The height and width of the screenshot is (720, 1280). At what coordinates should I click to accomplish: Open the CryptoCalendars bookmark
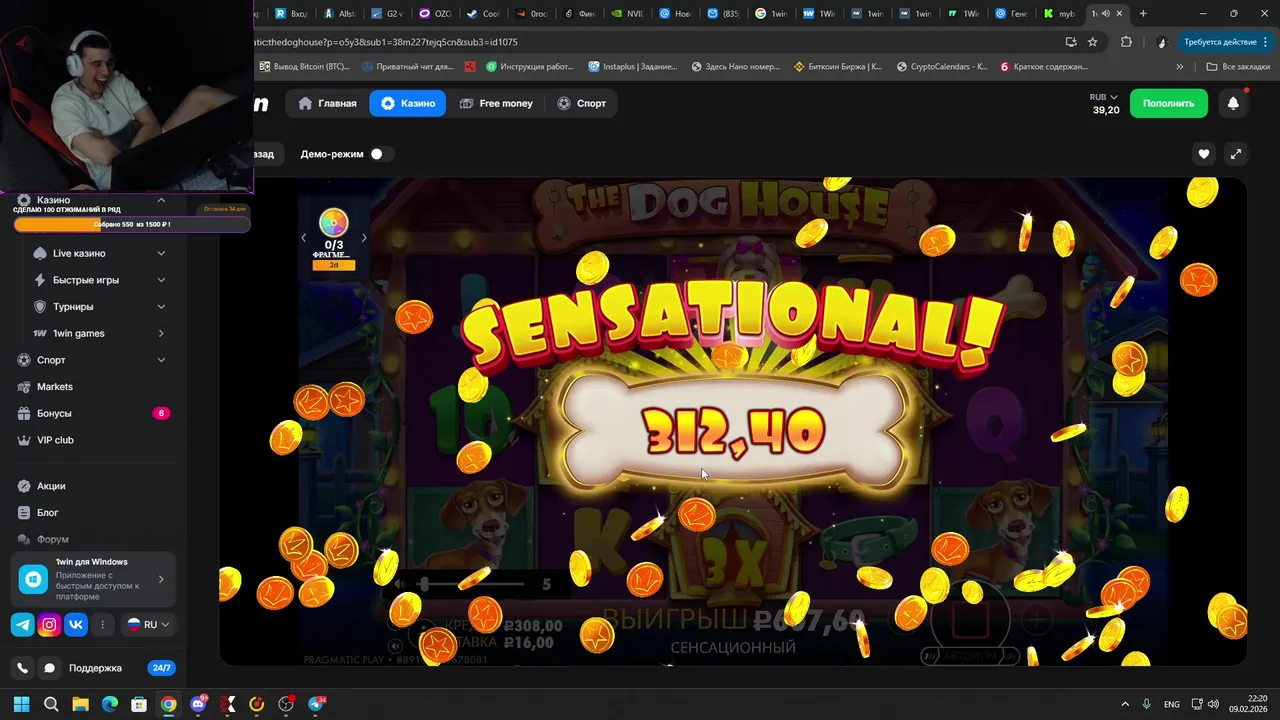click(x=942, y=67)
